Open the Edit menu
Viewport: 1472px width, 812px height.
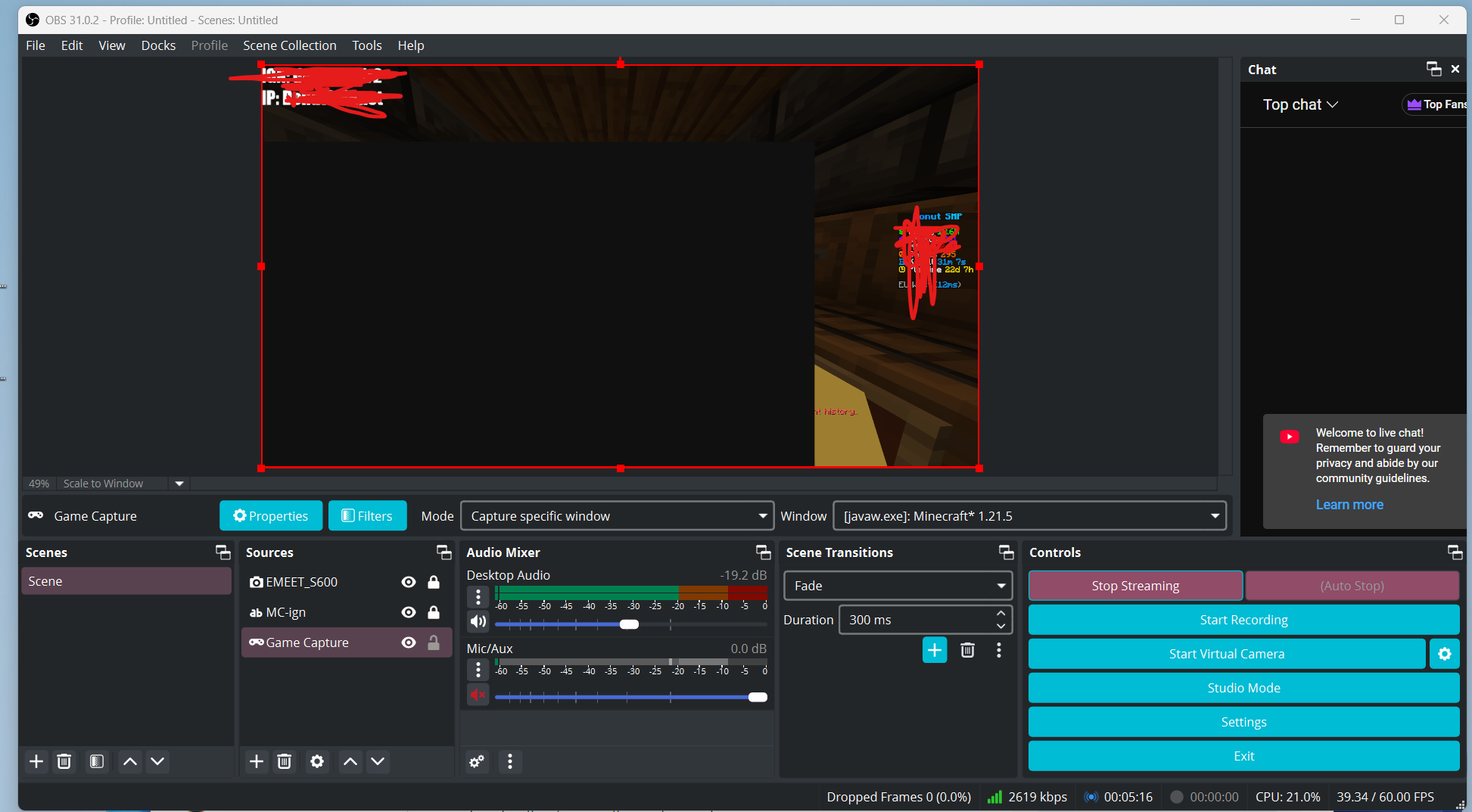[x=72, y=45]
